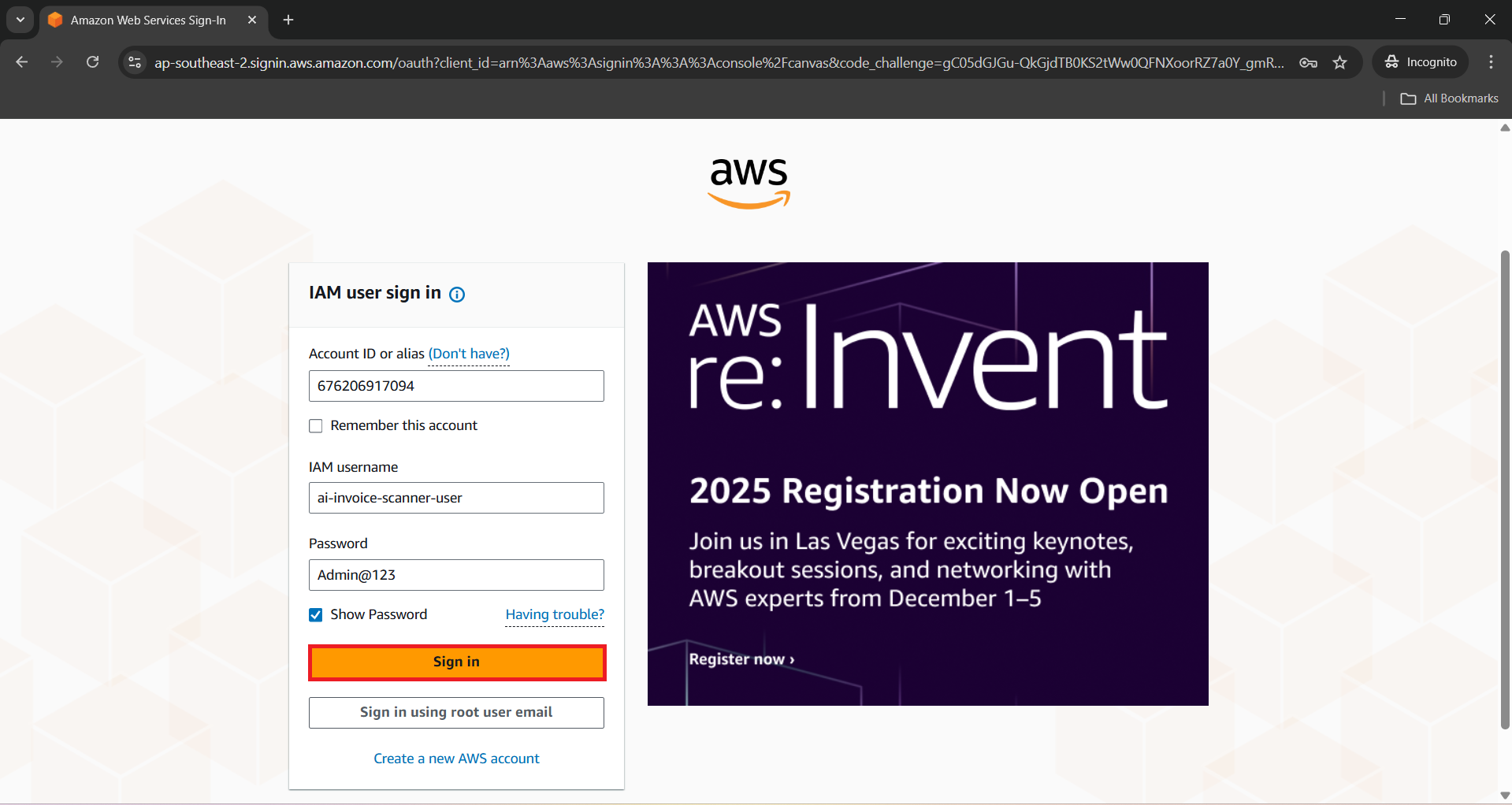Open a new tab with plus icon

(x=288, y=20)
